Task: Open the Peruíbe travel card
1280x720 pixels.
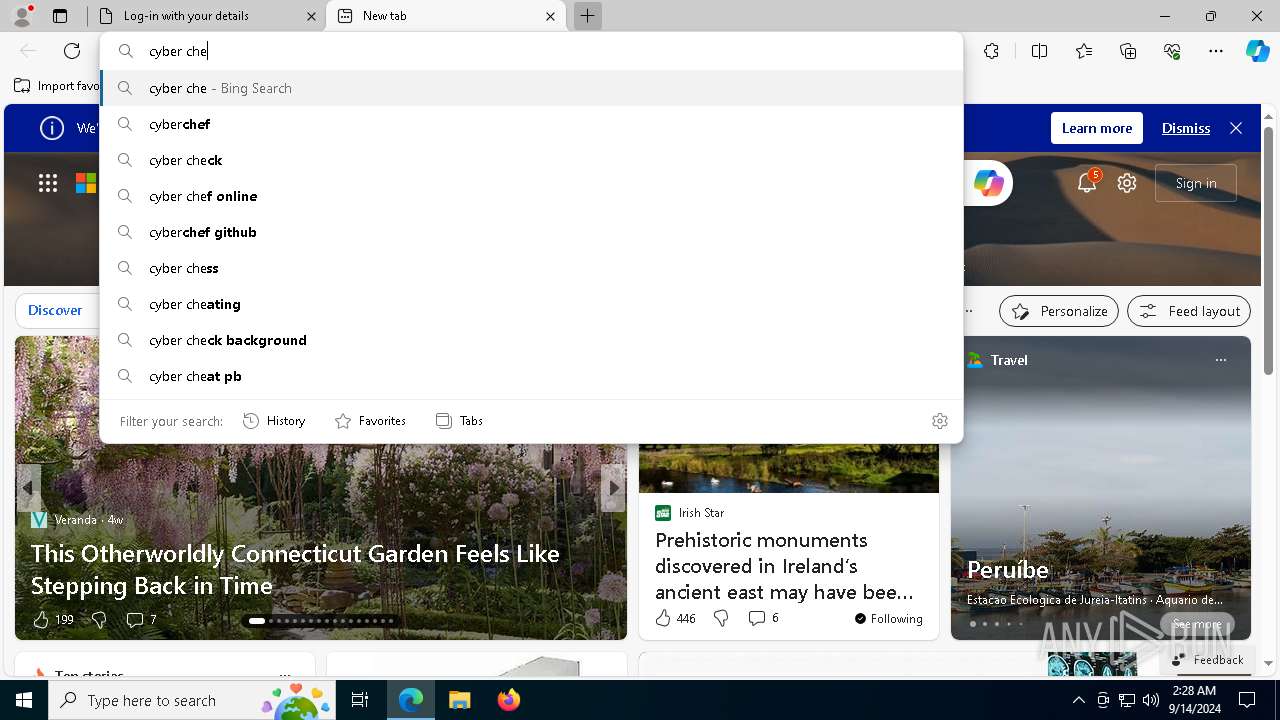Action: [x=1100, y=488]
